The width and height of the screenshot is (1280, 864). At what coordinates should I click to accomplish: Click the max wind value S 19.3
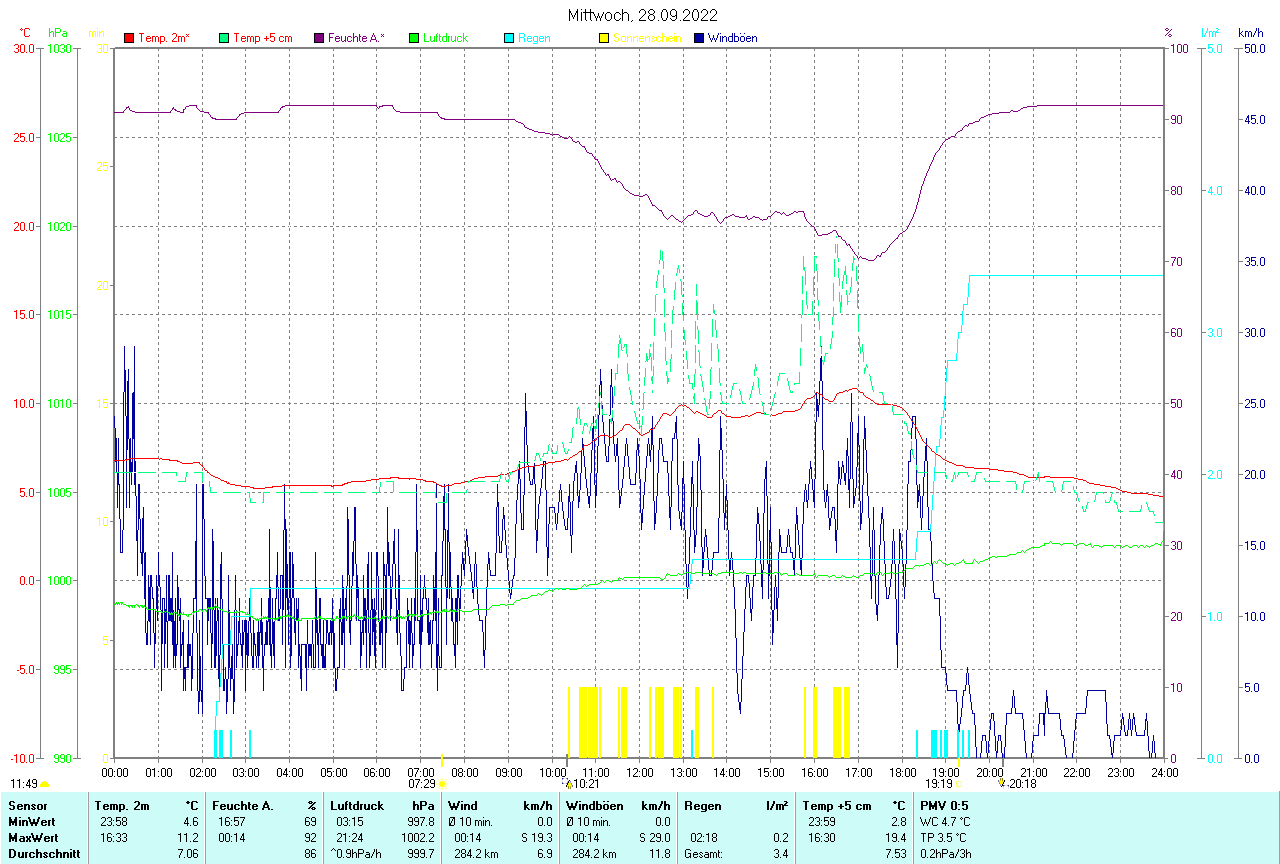pyautogui.click(x=535, y=837)
